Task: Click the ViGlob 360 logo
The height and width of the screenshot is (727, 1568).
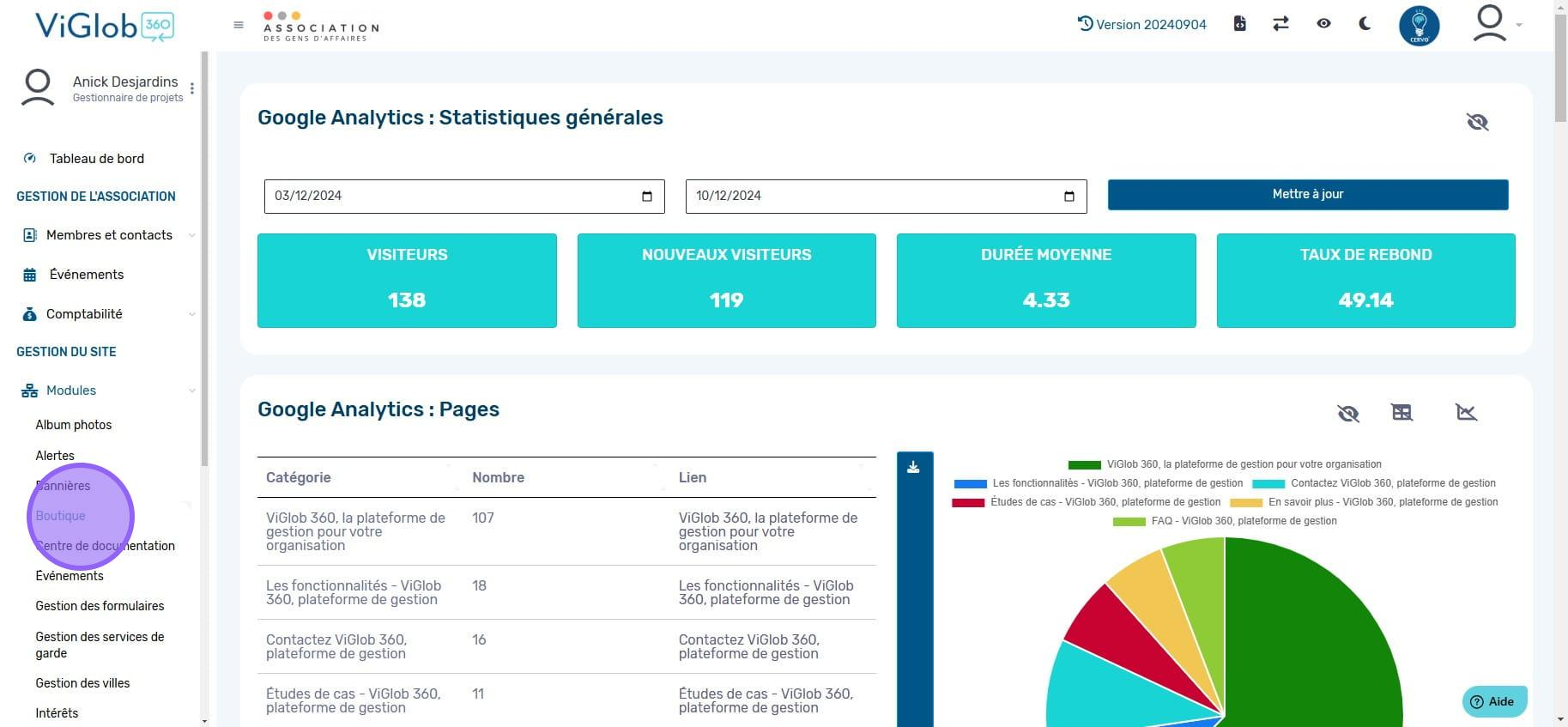Action: [x=105, y=26]
